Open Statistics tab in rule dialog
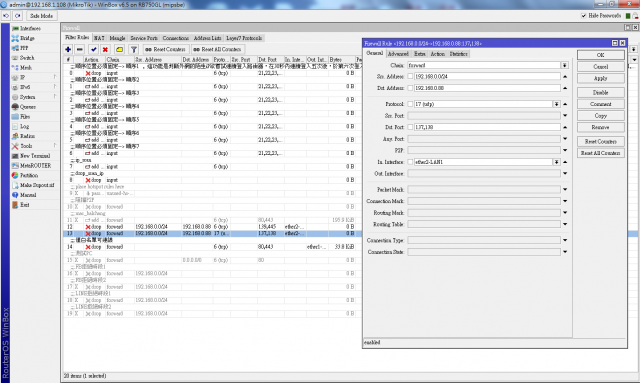 pos(458,54)
